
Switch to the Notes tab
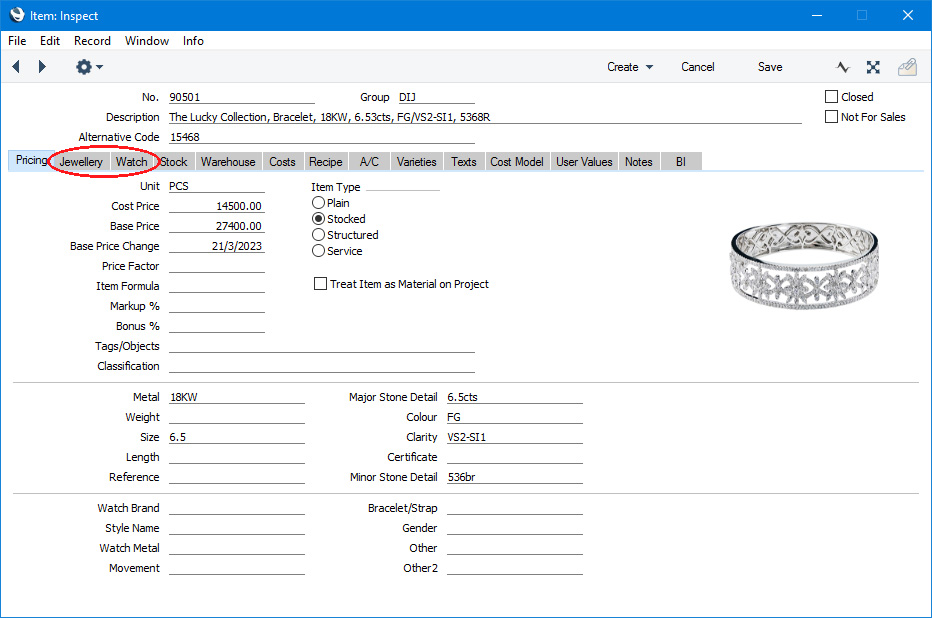tap(639, 162)
